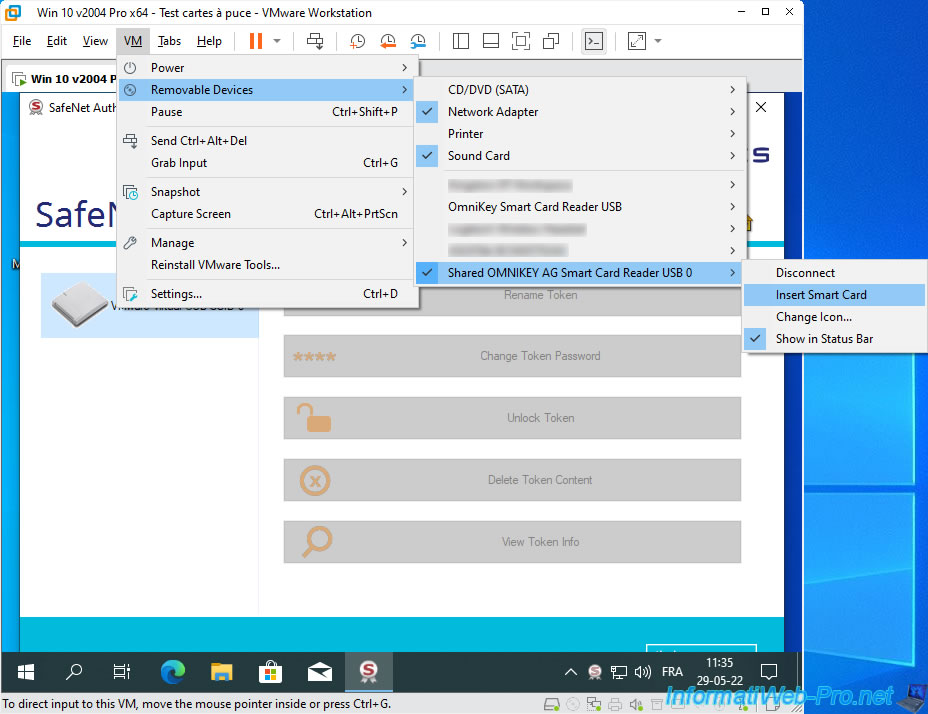Select Insert Smart Card
The height and width of the screenshot is (714, 928).
[x=834, y=295]
